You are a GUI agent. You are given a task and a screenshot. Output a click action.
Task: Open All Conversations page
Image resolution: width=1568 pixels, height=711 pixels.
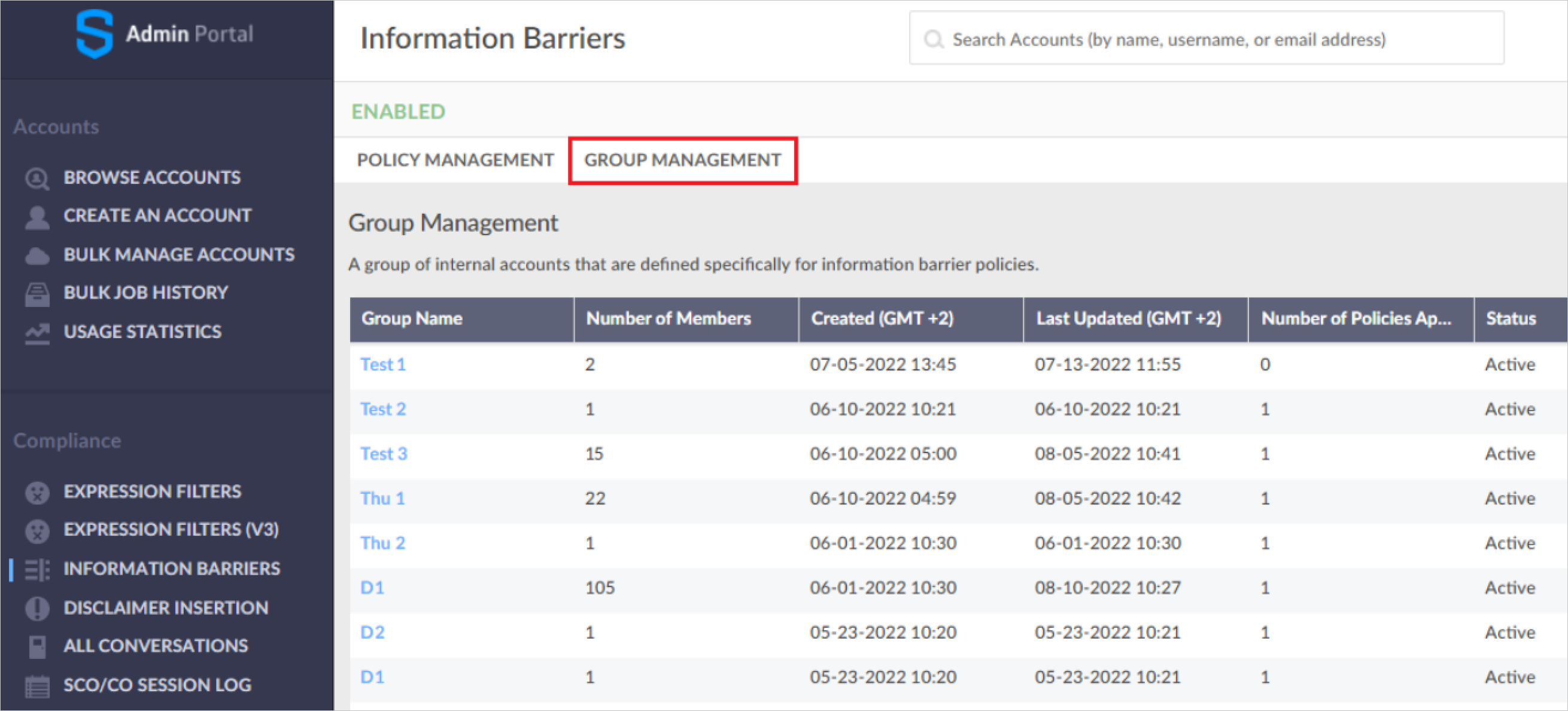pos(156,645)
